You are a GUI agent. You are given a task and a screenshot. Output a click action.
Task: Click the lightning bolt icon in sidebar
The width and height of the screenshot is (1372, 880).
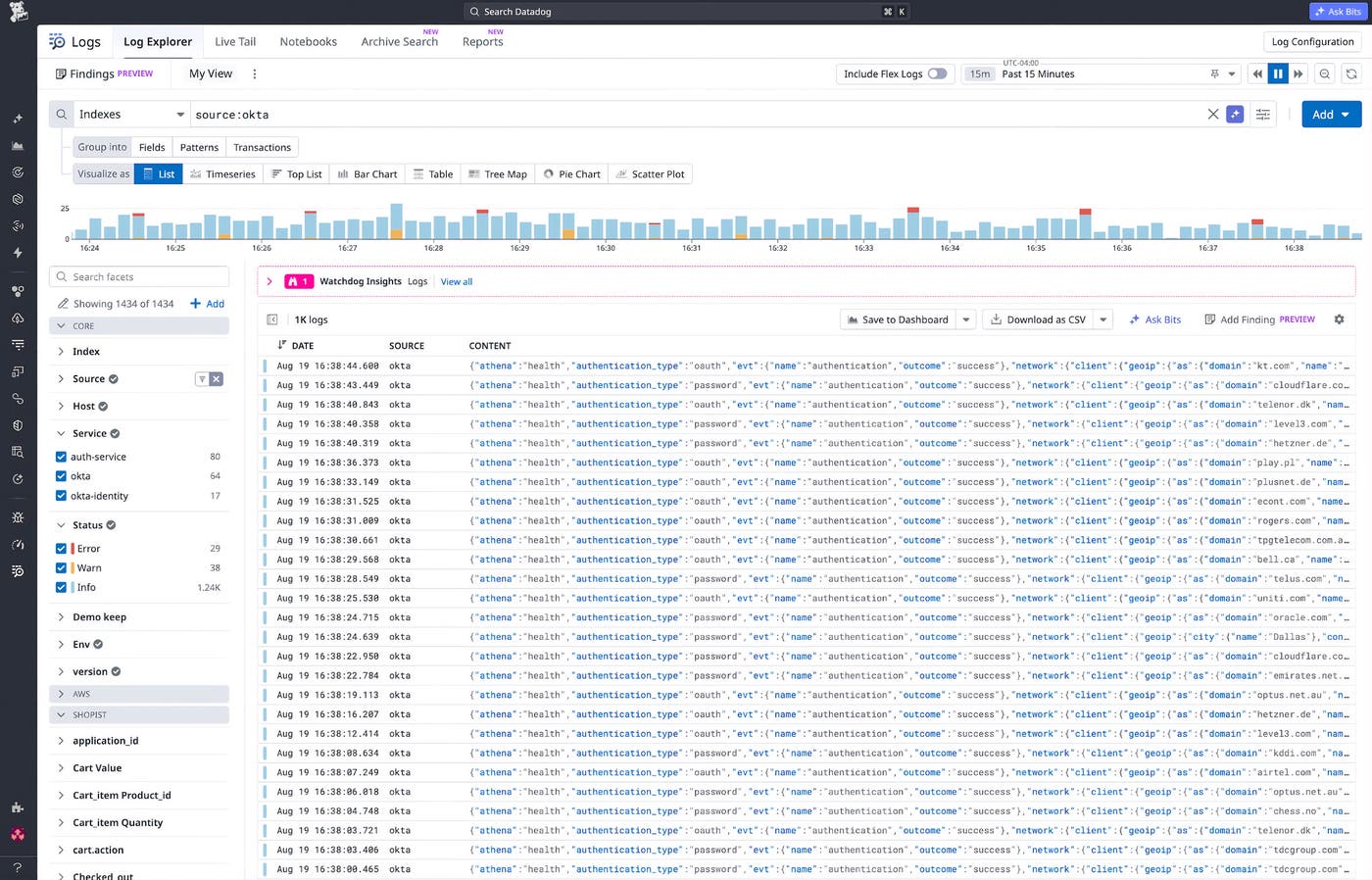pyautogui.click(x=18, y=253)
